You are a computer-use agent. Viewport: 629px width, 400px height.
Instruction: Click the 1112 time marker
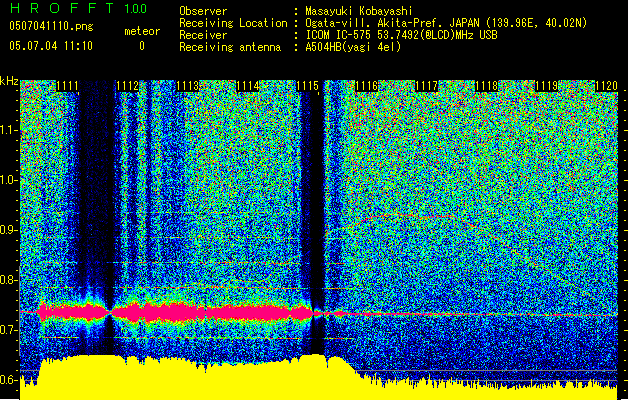tap(128, 86)
